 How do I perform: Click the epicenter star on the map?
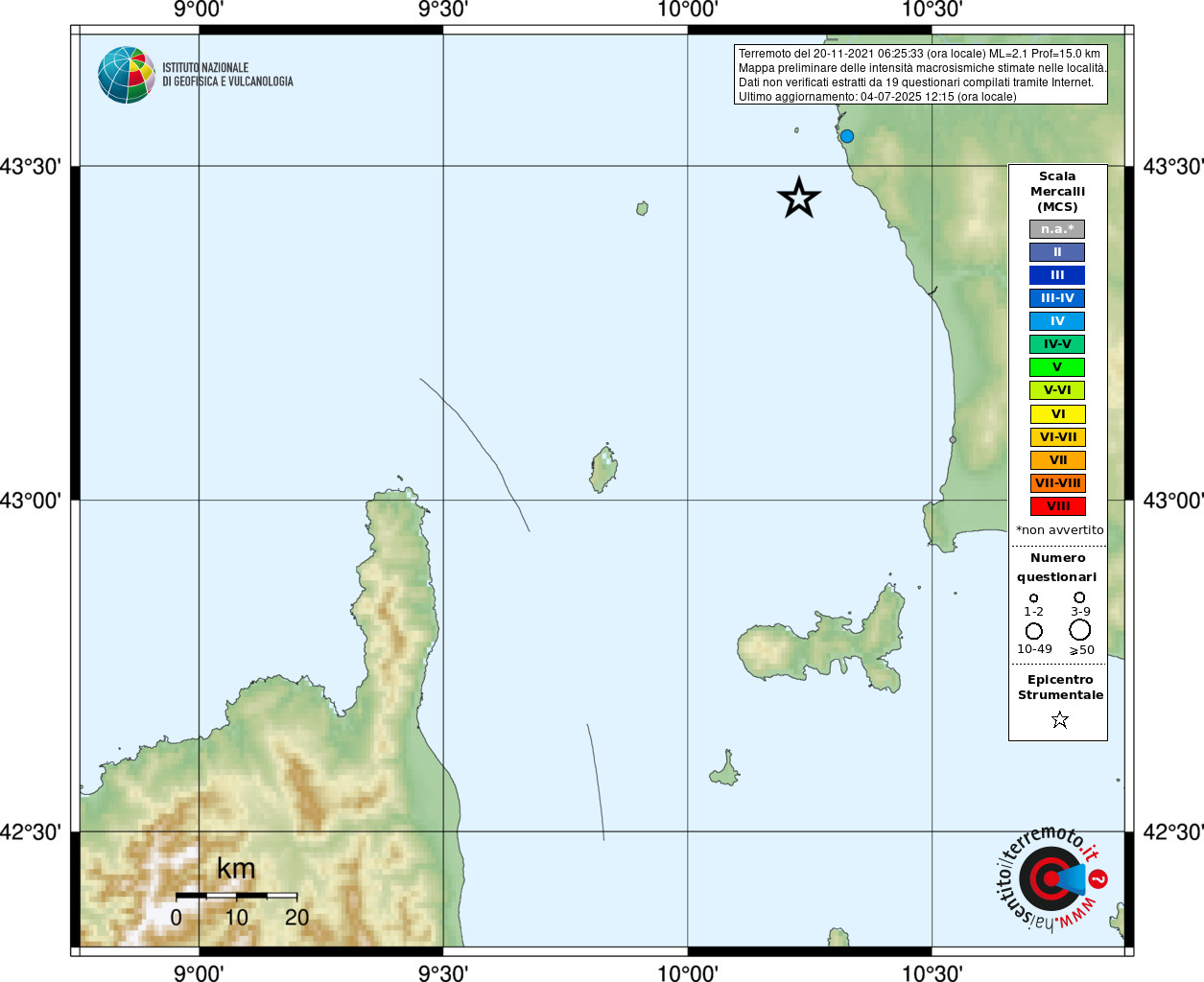click(798, 198)
